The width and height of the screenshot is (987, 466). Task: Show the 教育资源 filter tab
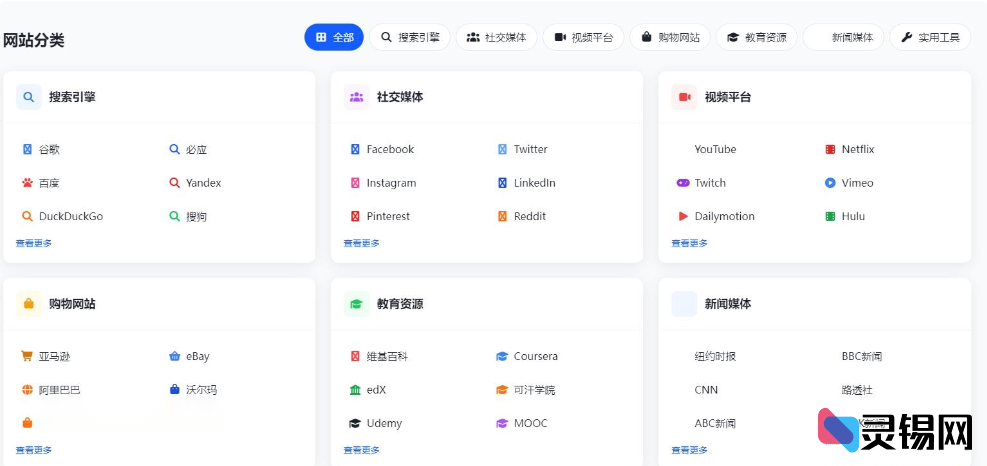tap(757, 37)
